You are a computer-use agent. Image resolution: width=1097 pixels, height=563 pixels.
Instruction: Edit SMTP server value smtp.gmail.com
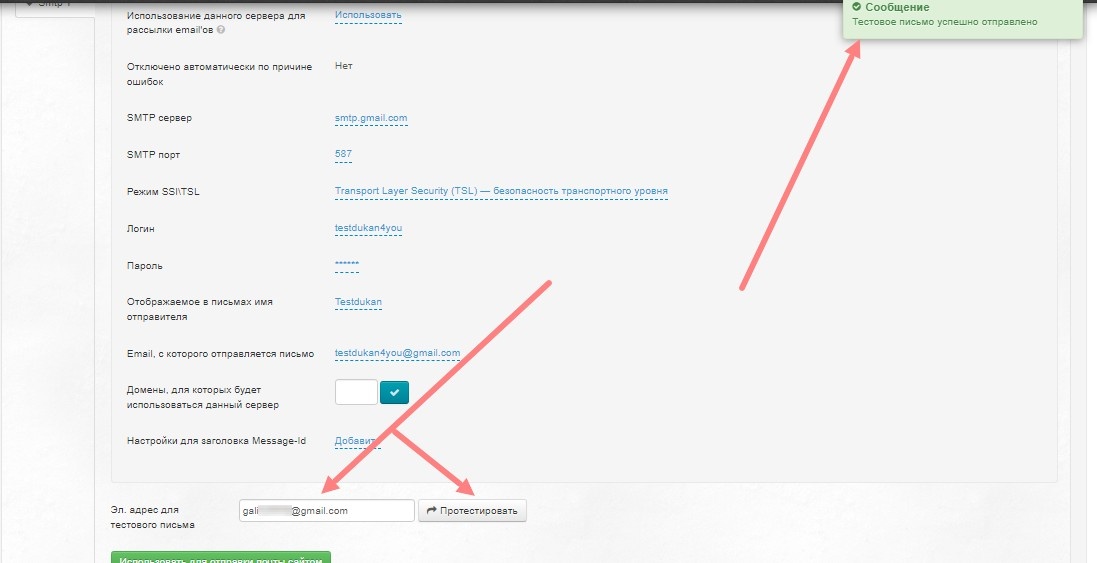tap(371, 117)
